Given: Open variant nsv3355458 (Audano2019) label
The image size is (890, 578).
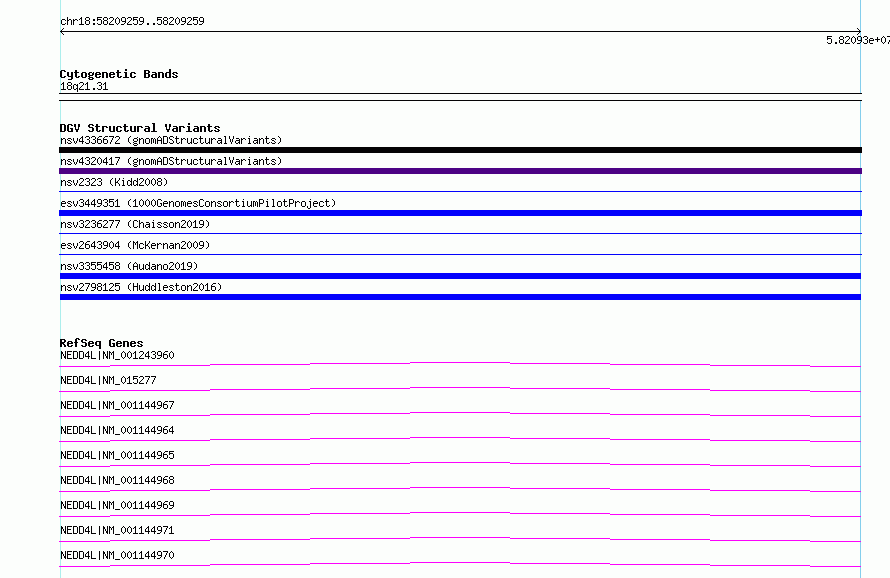Looking at the screenshot, I should pos(129,266).
